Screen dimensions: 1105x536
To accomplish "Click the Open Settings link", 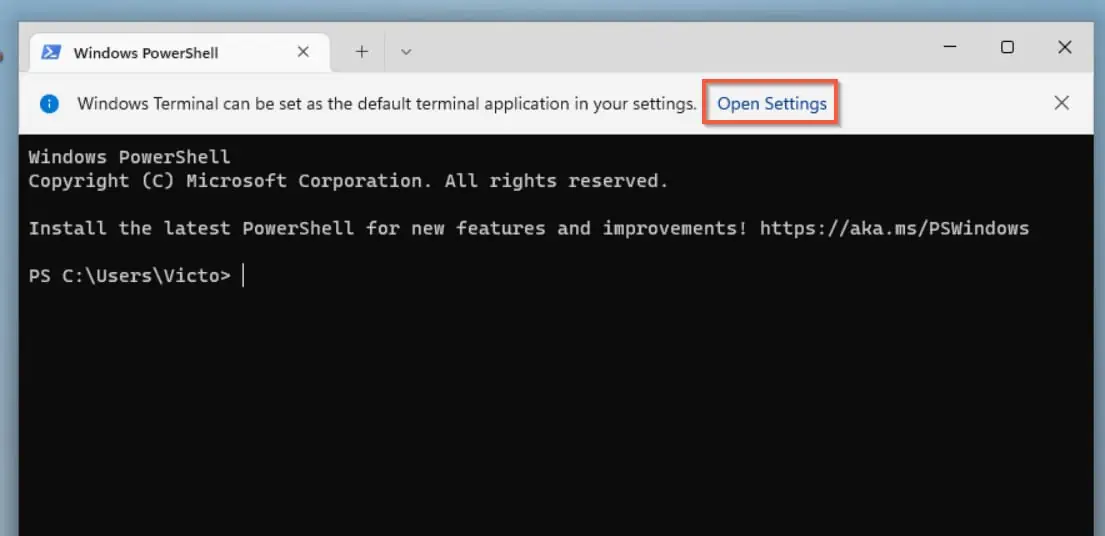I will pyautogui.click(x=772, y=104).
